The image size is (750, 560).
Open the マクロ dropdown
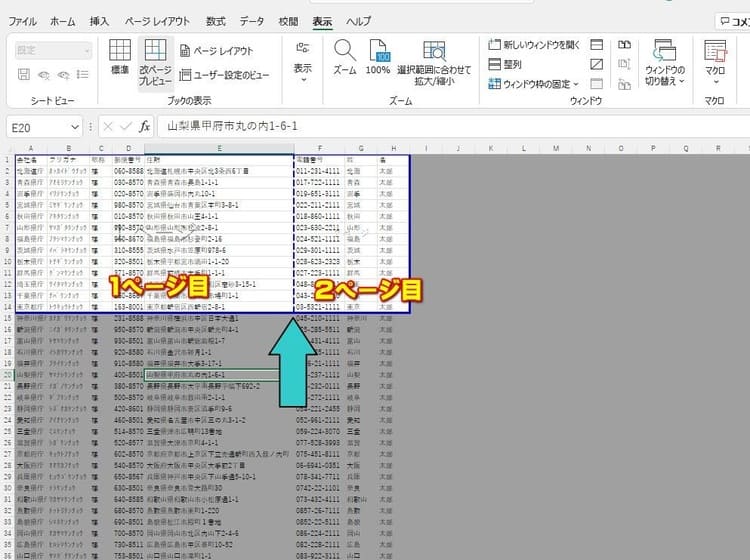[715, 63]
